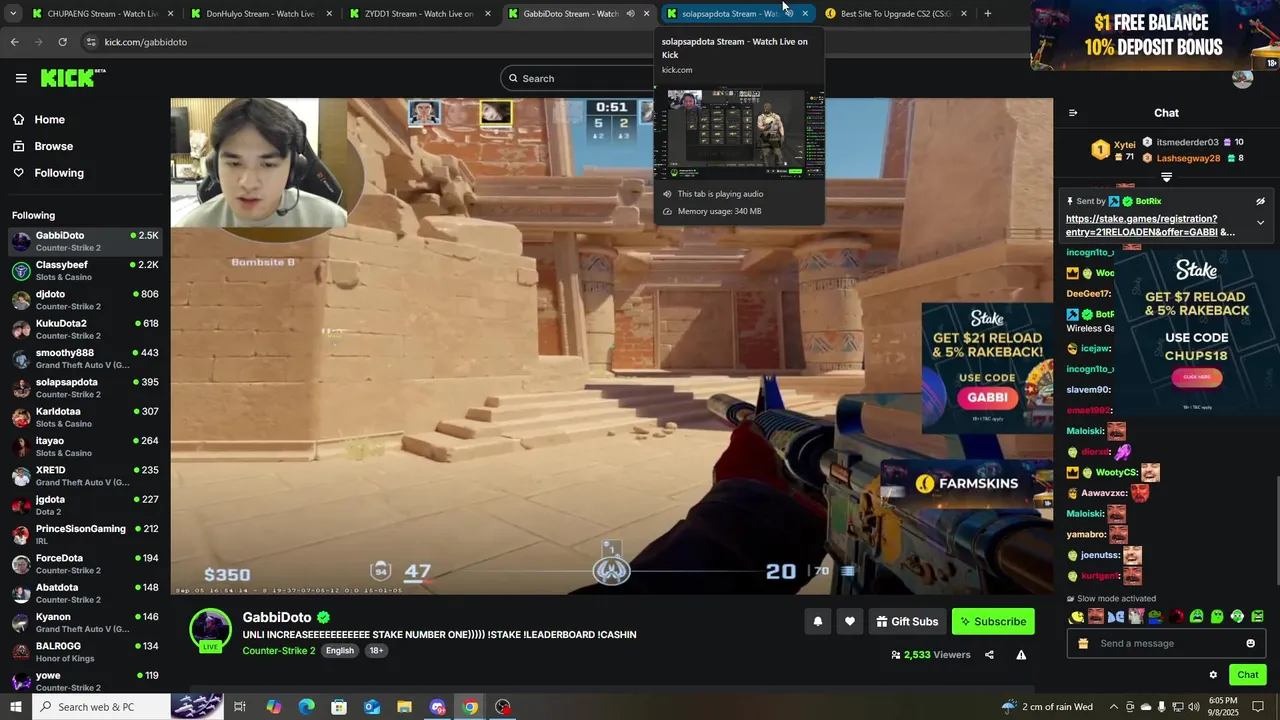Image resolution: width=1280 pixels, height=720 pixels.
Task: Hide the pinned BotRix message
Action: tap(1260, 201)
